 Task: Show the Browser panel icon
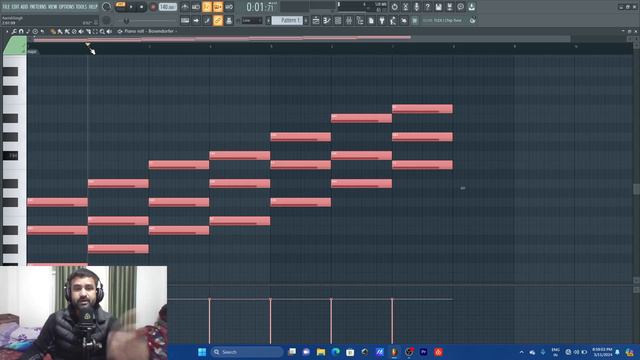pos(360,20)
